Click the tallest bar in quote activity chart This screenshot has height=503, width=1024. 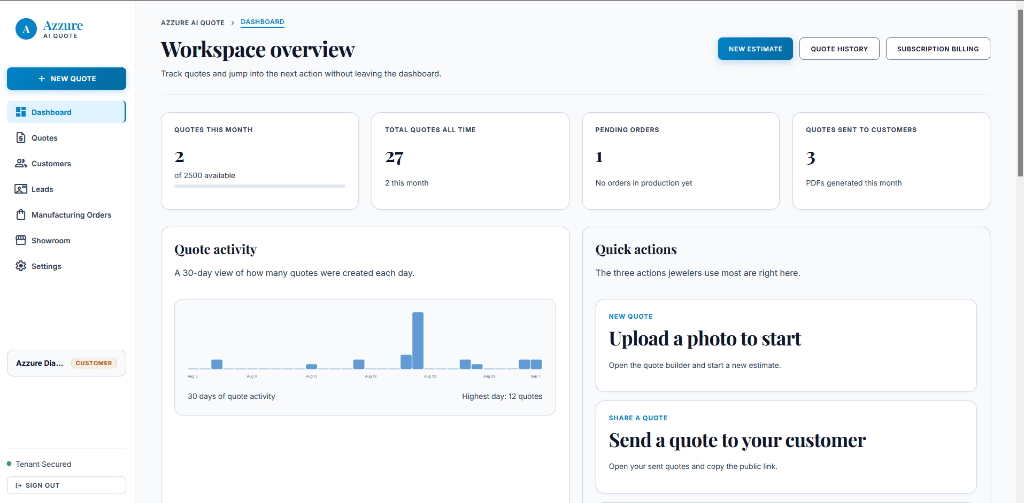pyautogui.click(x=418, y=340)
